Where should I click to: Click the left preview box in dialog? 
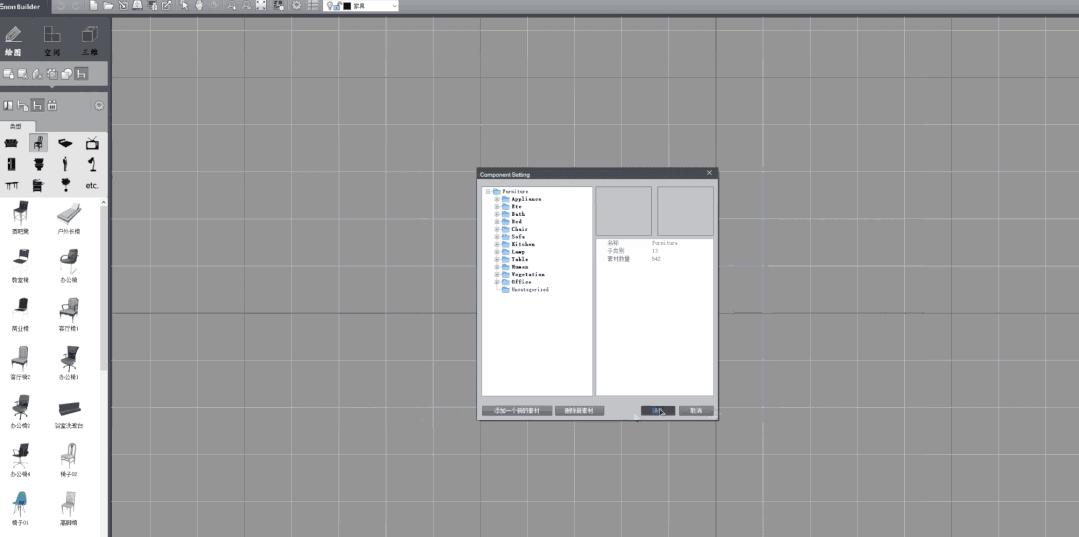point(623,211)
